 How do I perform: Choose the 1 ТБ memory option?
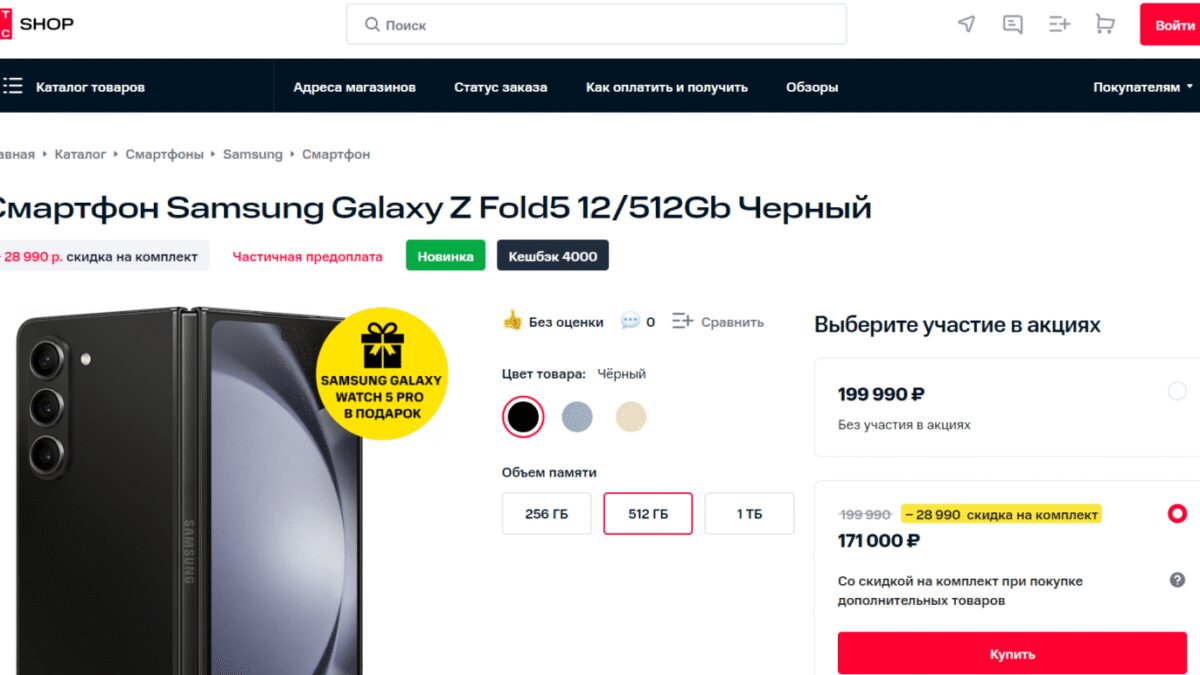tap(749, 514)
